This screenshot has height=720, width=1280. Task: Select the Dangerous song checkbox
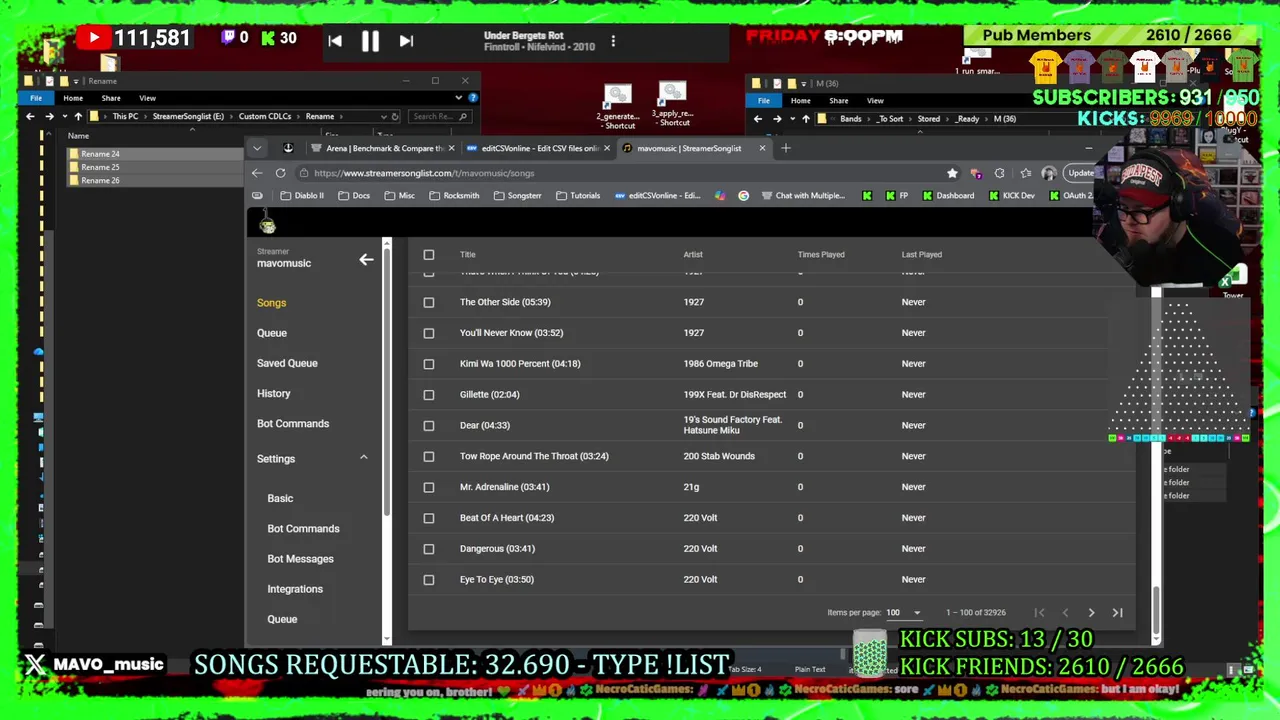click(x=429, y=549)
